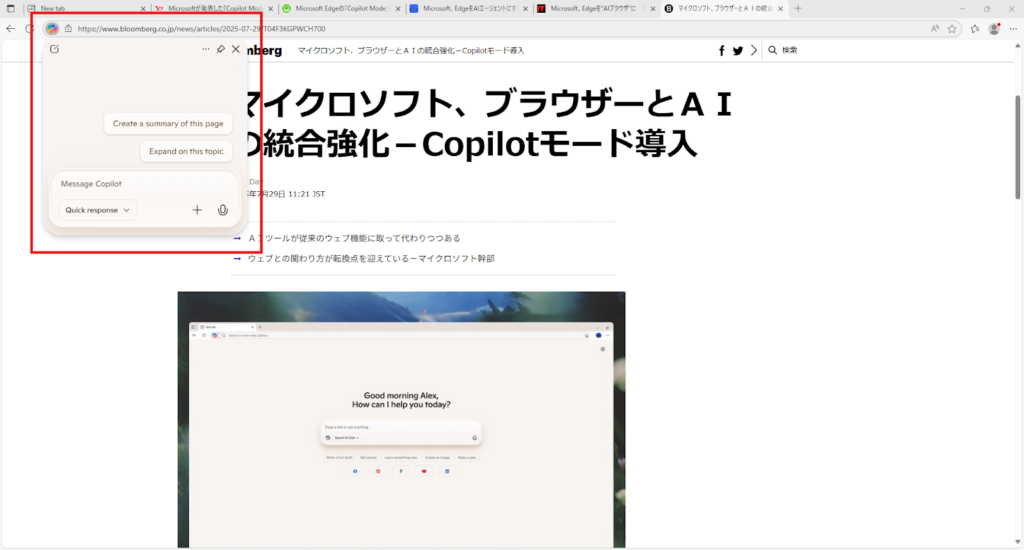Switch to Microsoft Edgeの Copilot Mode tab

pyautogui.click(x=342, y=8)
